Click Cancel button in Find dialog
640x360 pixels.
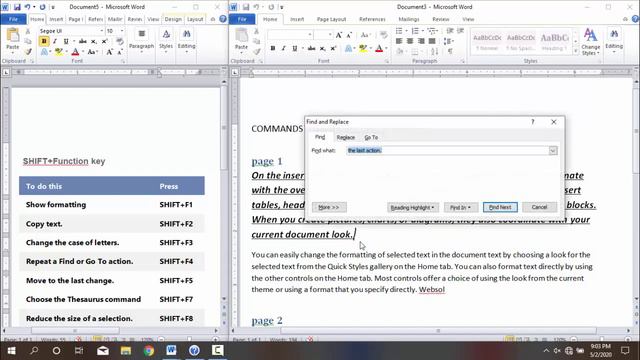click(x=539, y=207)
